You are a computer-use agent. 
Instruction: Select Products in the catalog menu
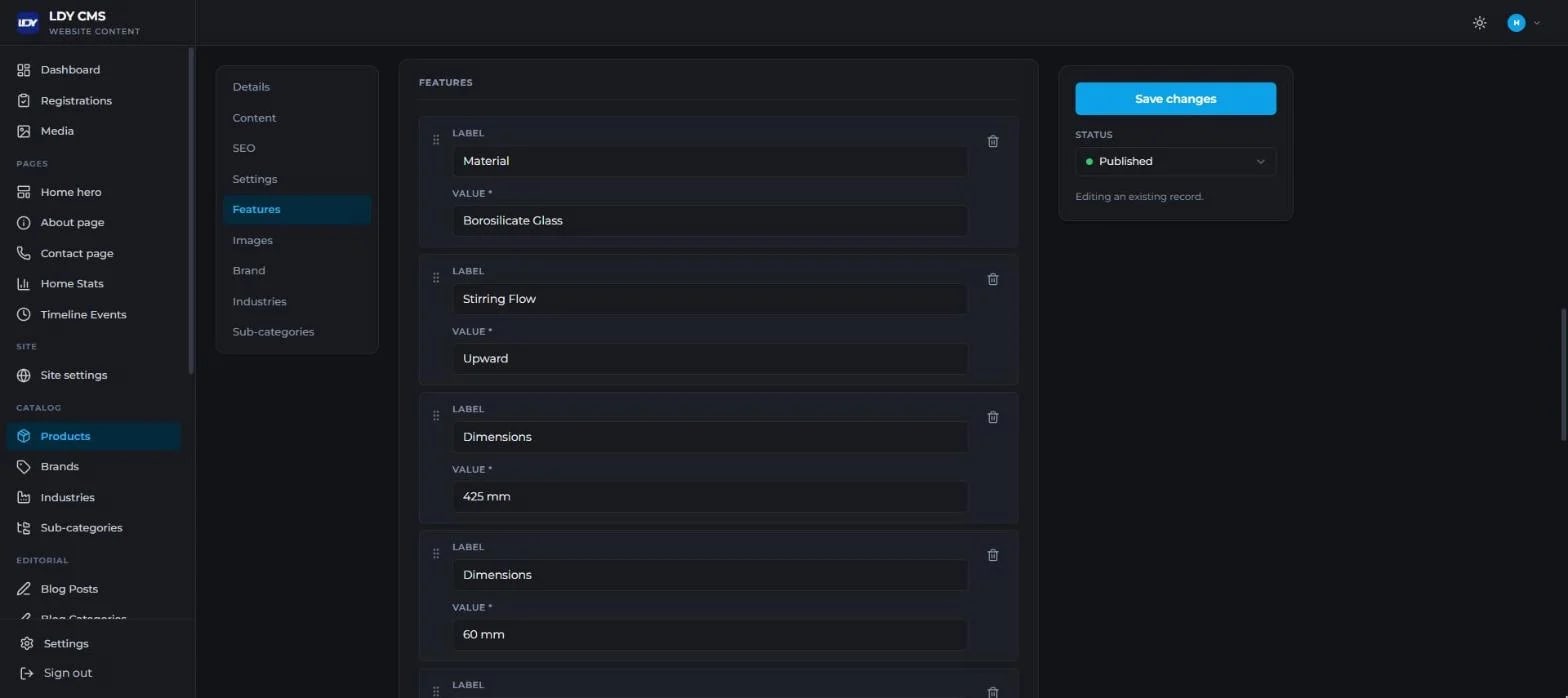pos(94,437)
